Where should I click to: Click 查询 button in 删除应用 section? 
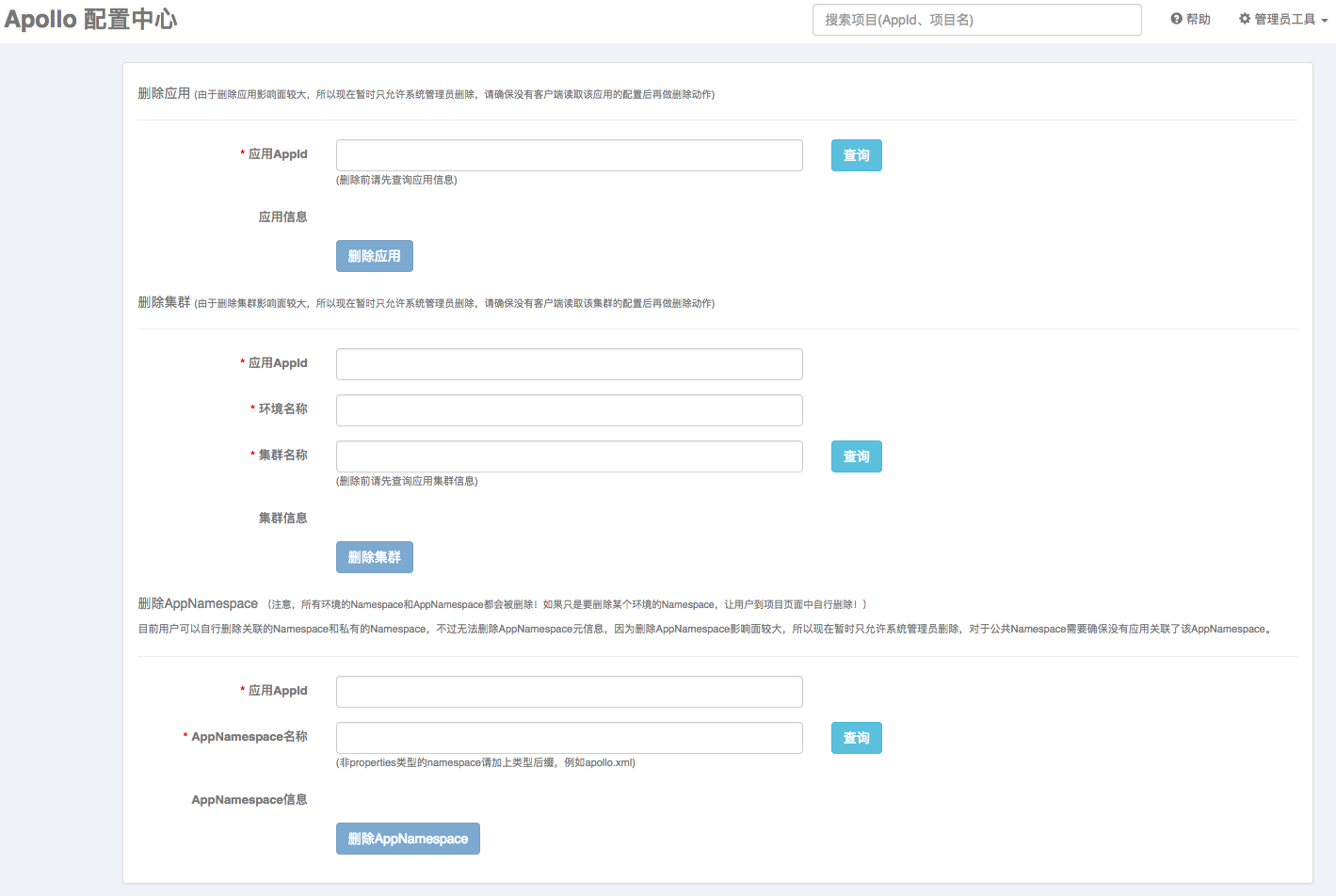point(856,155)
